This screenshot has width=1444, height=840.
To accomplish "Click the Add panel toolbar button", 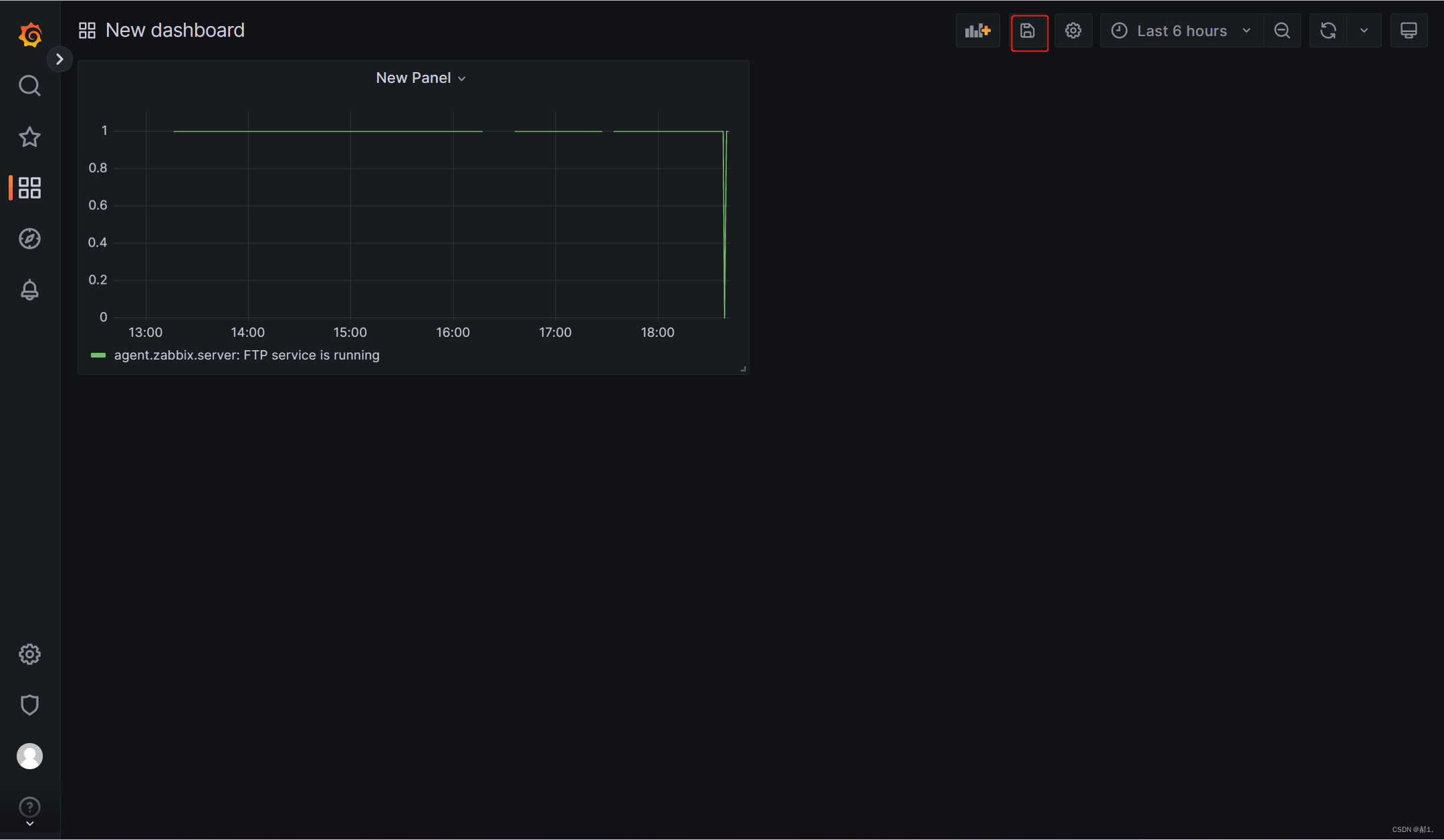I will [x=977, y=31].
